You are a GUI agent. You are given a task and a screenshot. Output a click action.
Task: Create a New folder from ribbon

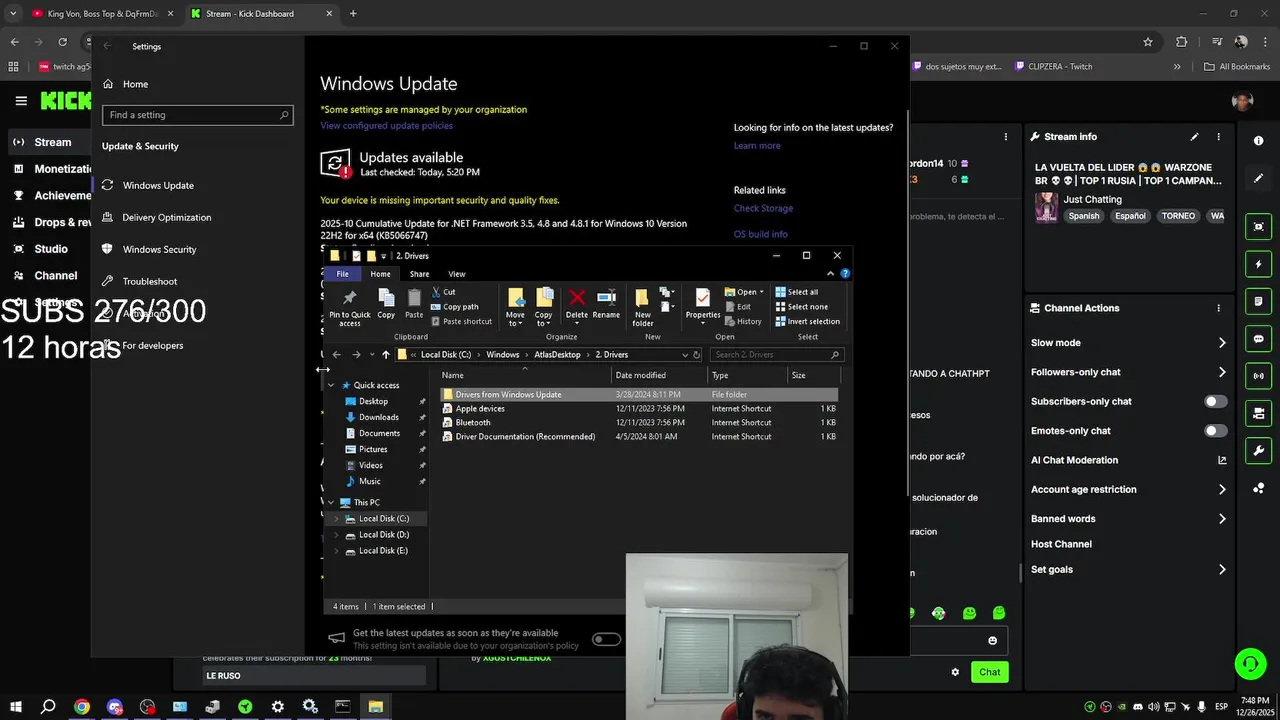(643, 307)
